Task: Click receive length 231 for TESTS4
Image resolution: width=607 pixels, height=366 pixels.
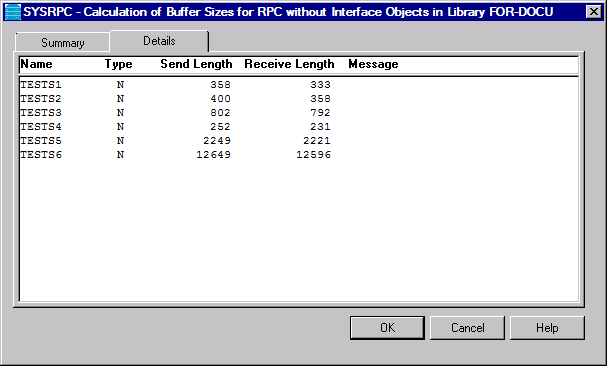Action: click(x=320, y=126)
